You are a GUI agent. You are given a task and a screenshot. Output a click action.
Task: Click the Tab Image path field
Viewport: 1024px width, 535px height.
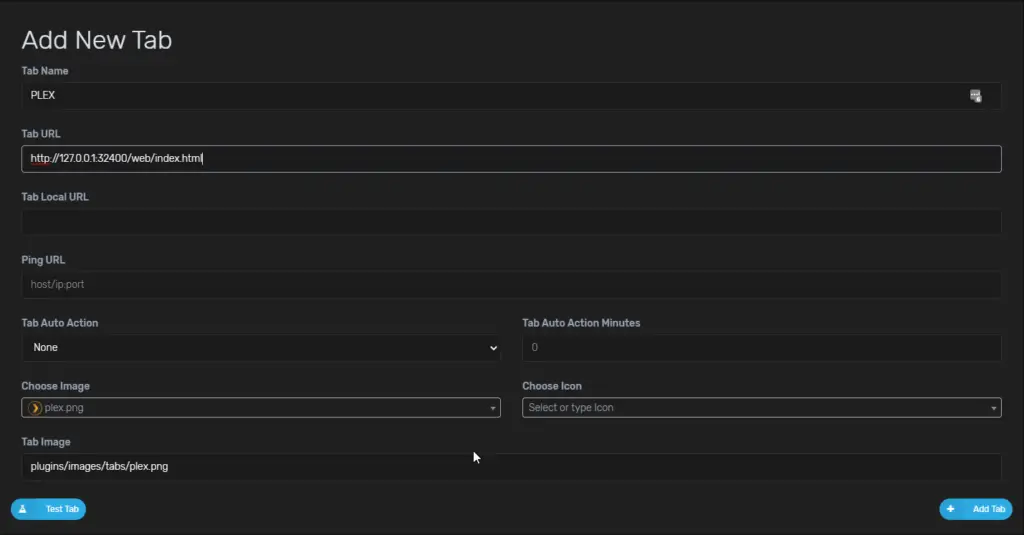511,466
